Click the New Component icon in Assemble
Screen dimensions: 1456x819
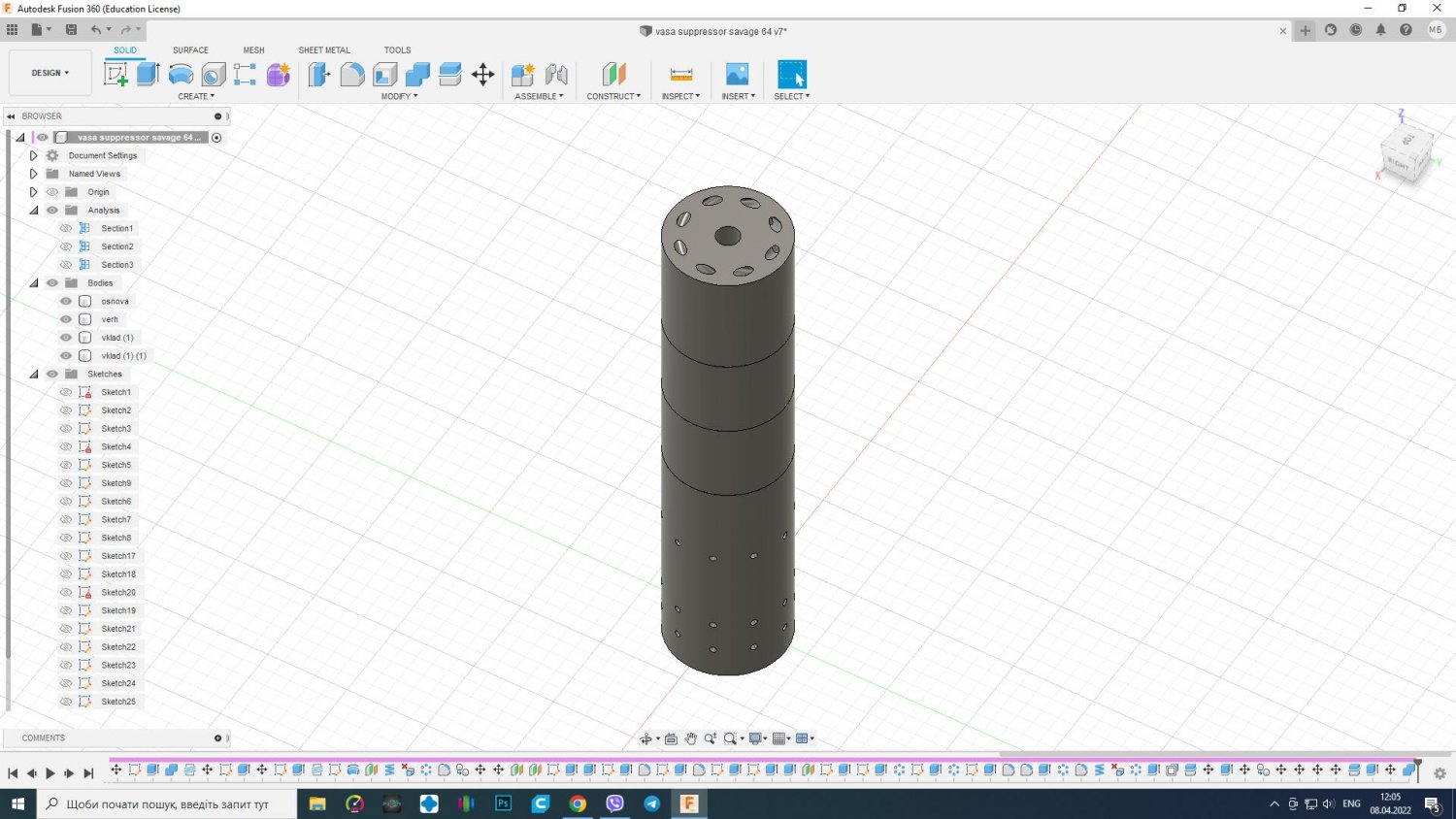[x=523, y=74]
